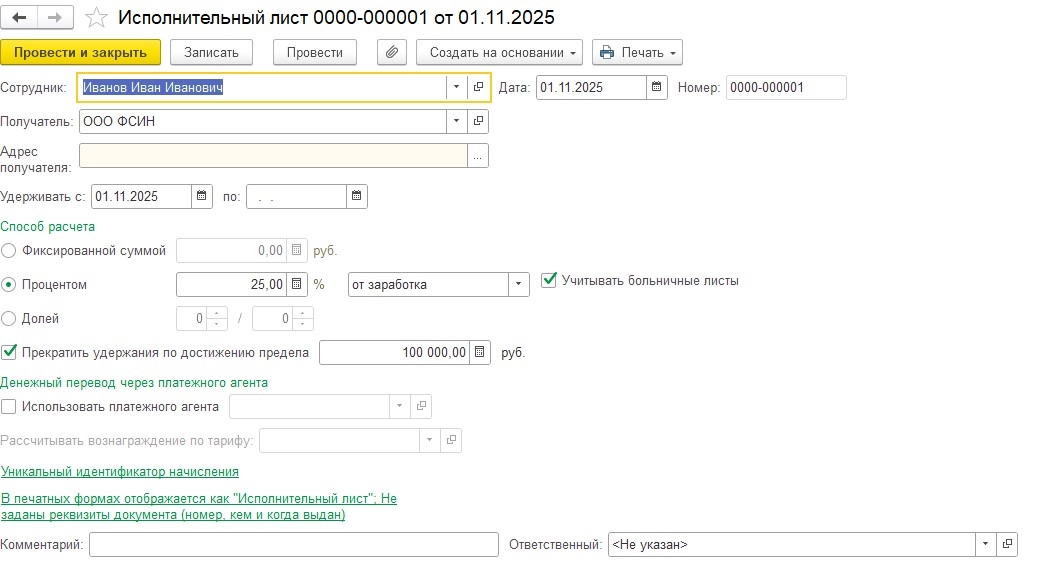Click the paperclip attachments icon
This screenshot has height=572, width=1038.
392,52
